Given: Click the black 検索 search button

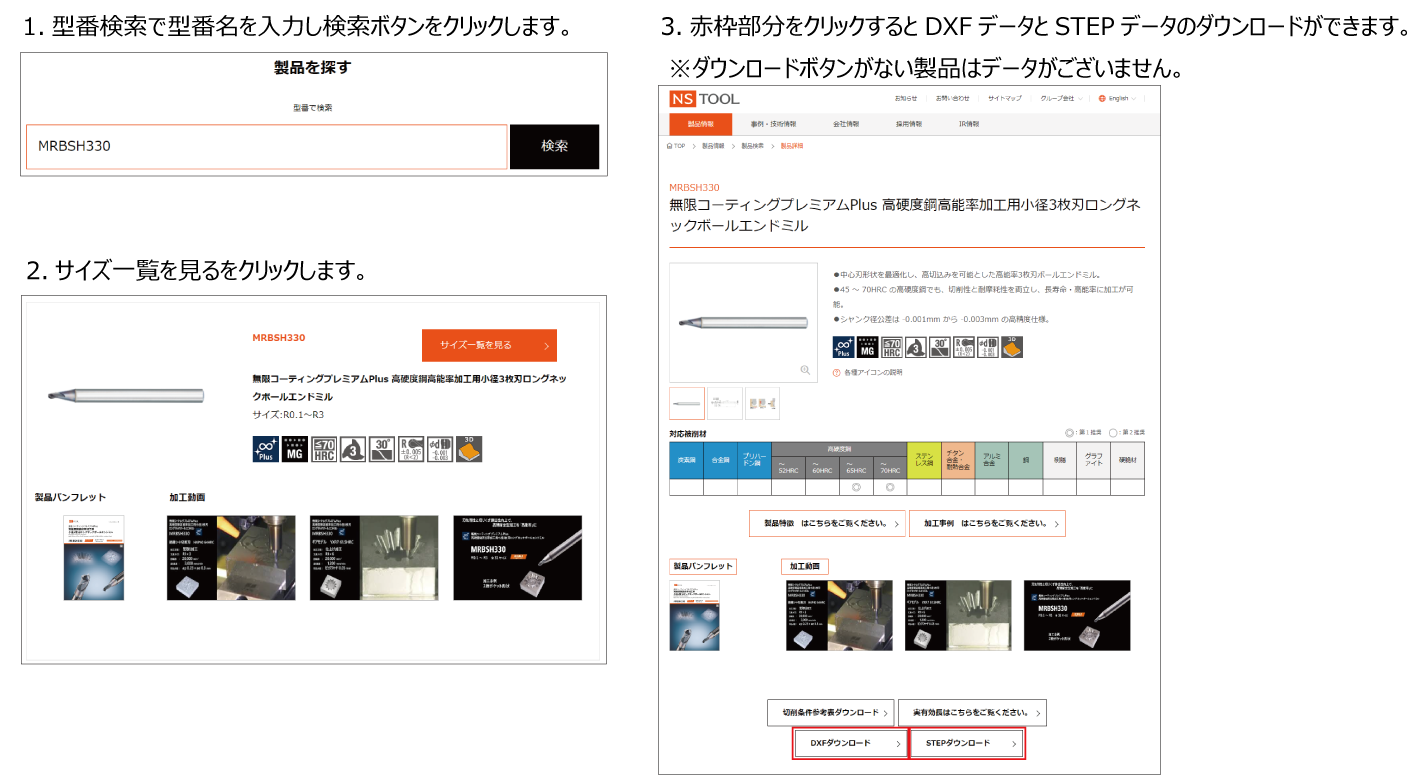Looking at the screenshot, I should [554, 147].
